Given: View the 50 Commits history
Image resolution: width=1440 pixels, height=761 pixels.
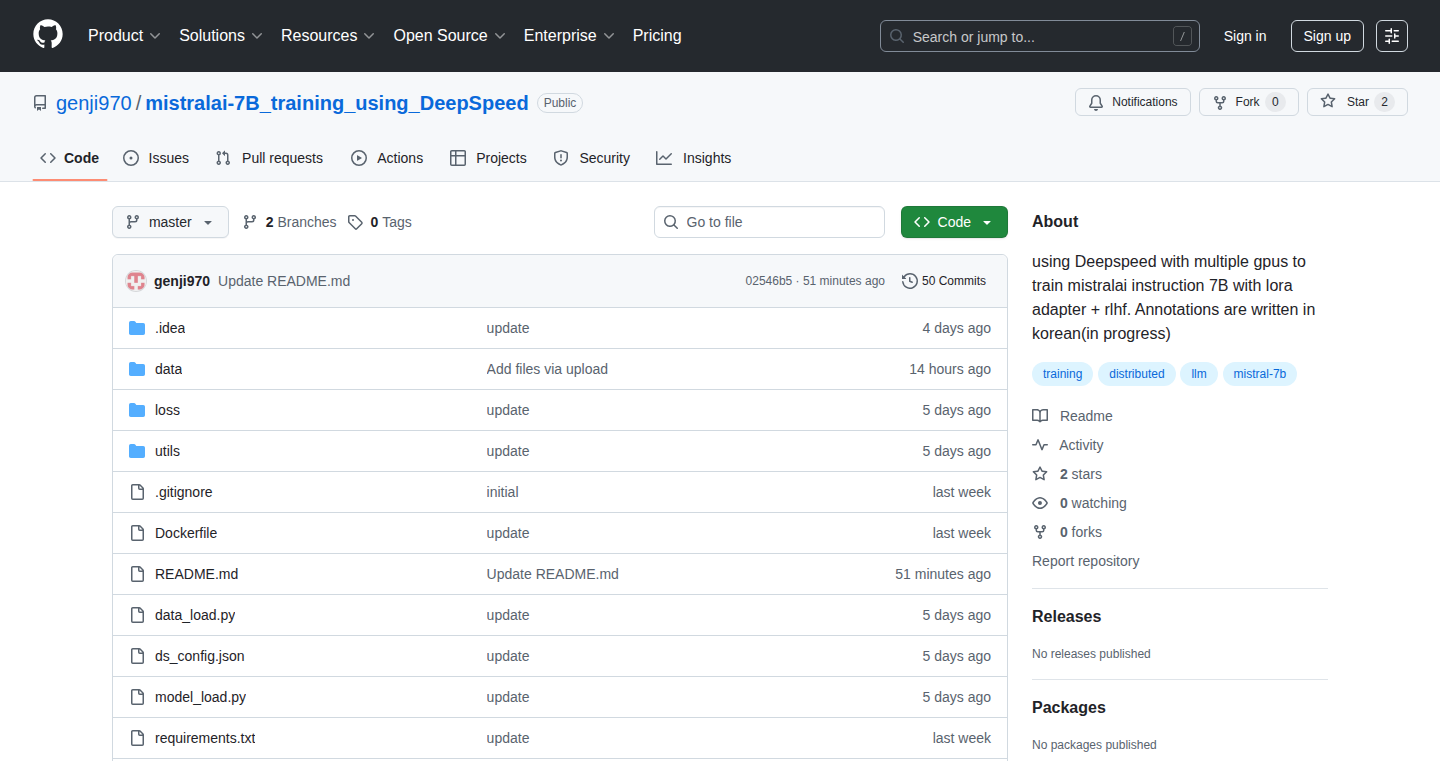Looking at the screenshot, I should pos(944,281).
